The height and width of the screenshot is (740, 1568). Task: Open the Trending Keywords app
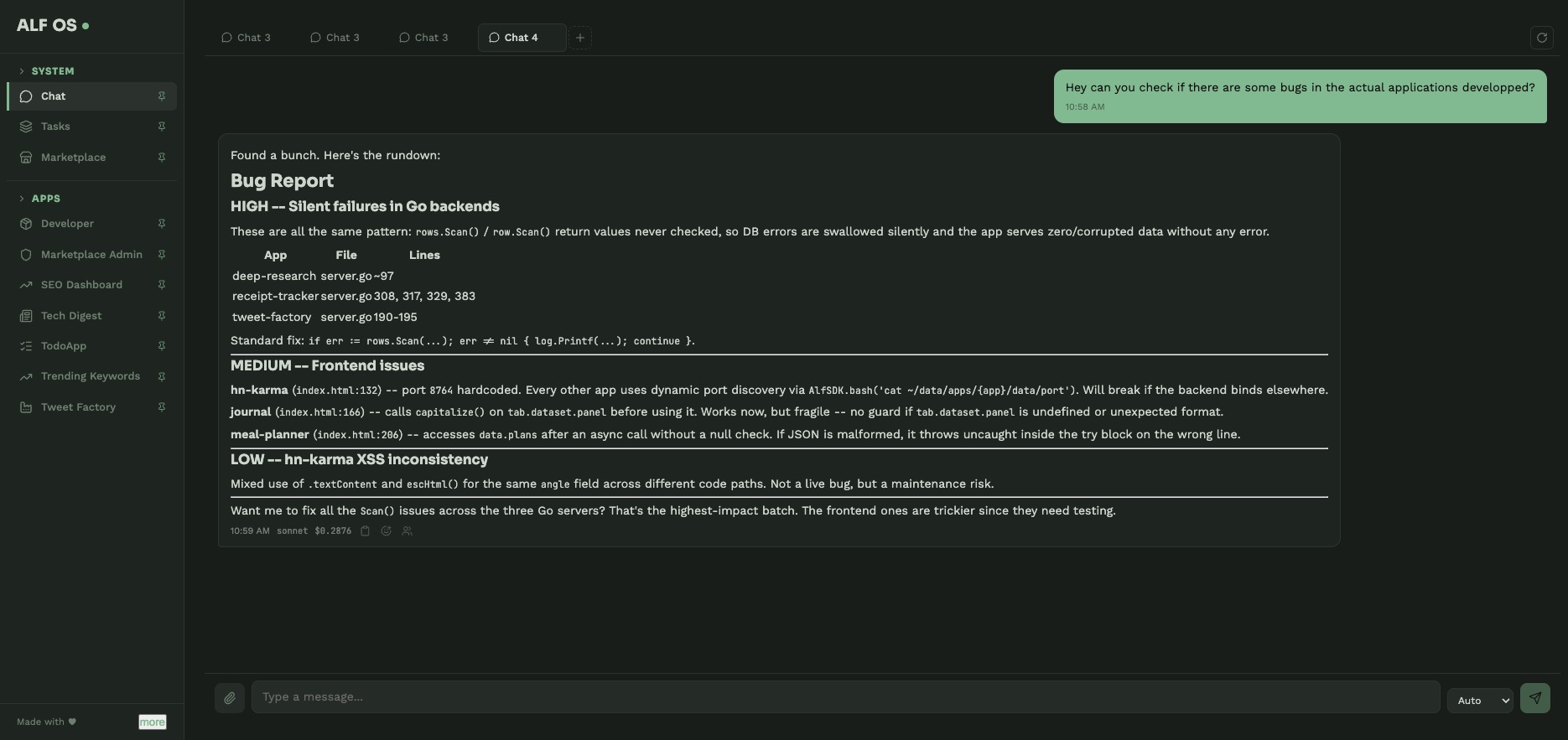click(x=91, y=376)
